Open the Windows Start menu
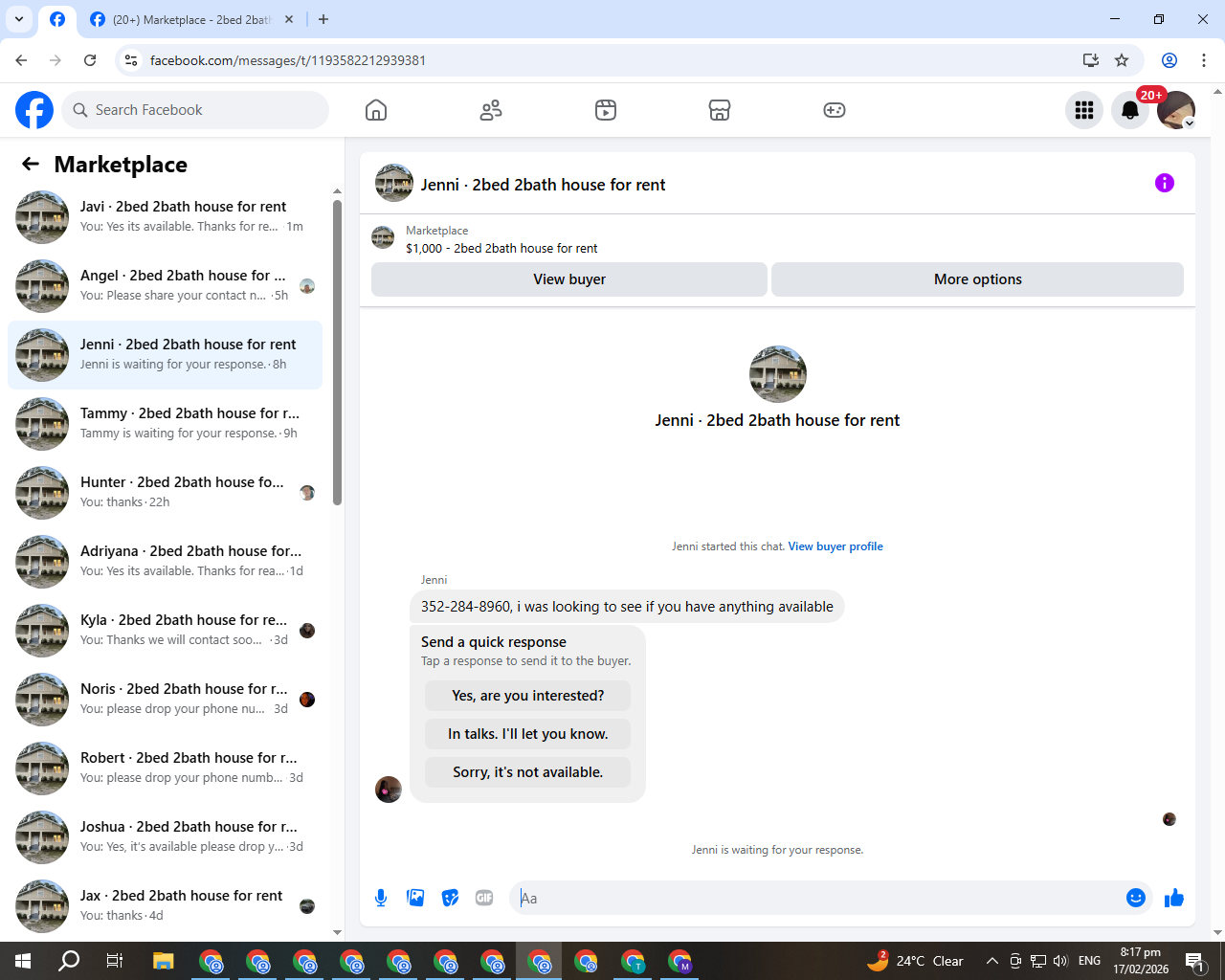This screenshot has height=980, width=1225. click(x=23, y=961)
